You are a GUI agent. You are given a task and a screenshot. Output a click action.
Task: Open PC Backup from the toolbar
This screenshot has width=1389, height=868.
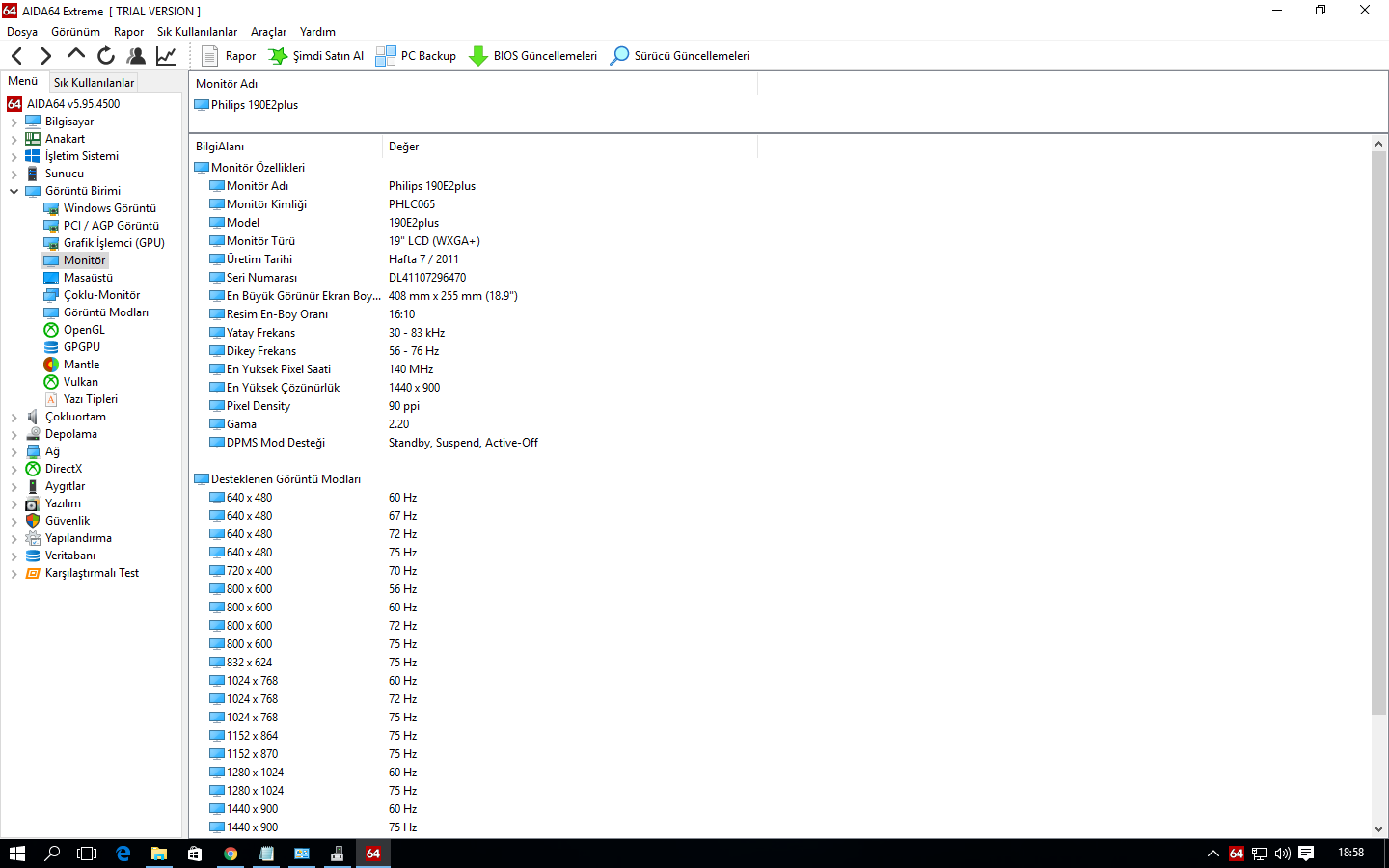416,56
